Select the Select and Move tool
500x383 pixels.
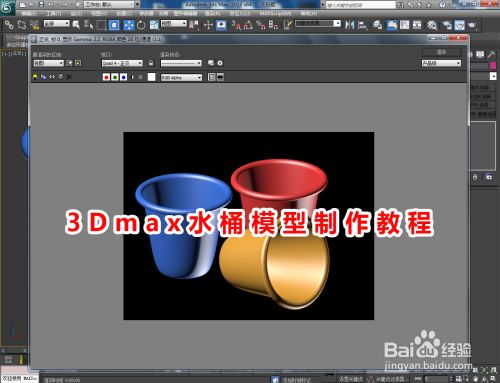(x=129, y=25)
